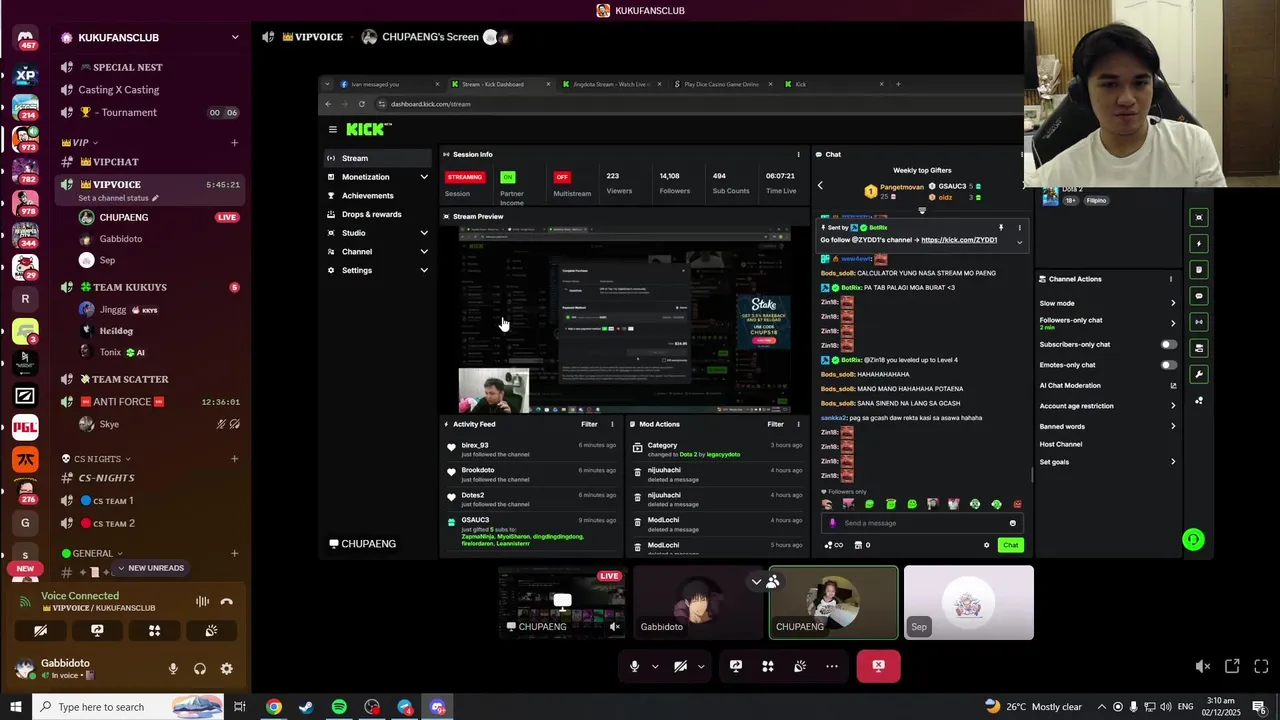Disconnect from voice with hang-up icon
Screen dimensions: 1280x720
tap(227, 602)
